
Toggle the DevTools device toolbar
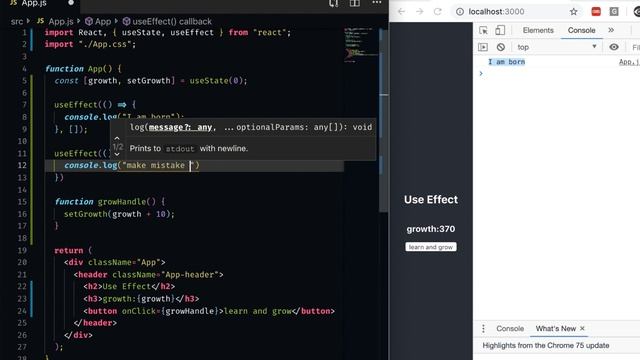500,30
